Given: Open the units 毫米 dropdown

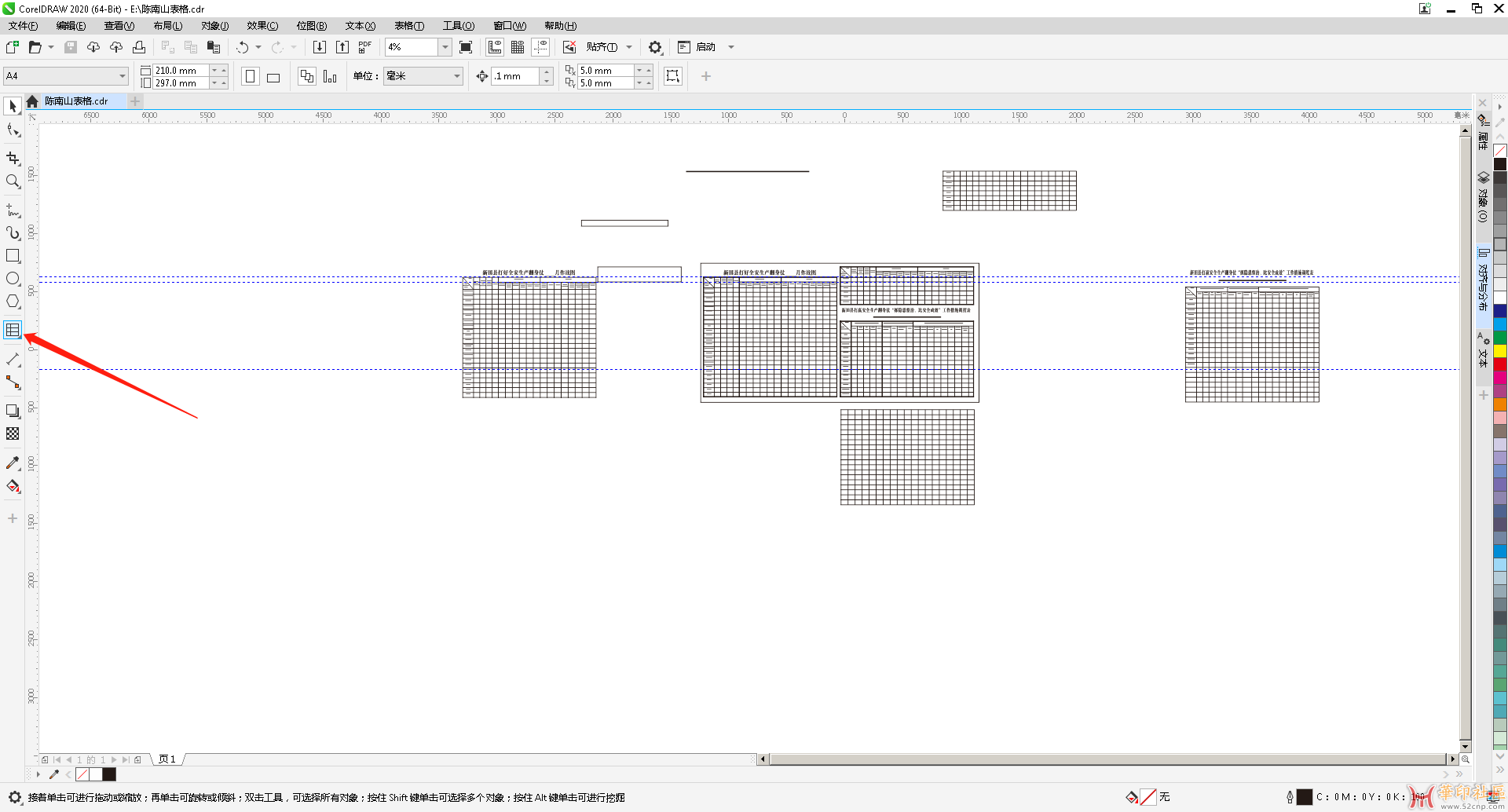Looking at the screenshot, I should [456, 76].
